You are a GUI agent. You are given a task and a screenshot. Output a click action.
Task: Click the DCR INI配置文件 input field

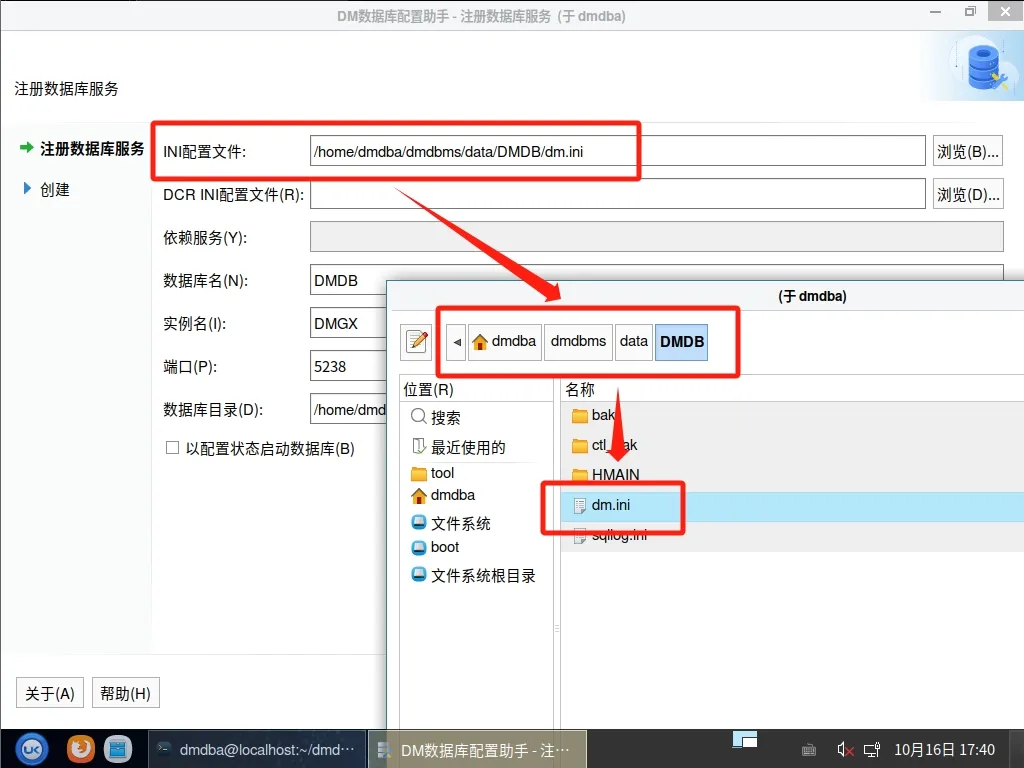617,194
